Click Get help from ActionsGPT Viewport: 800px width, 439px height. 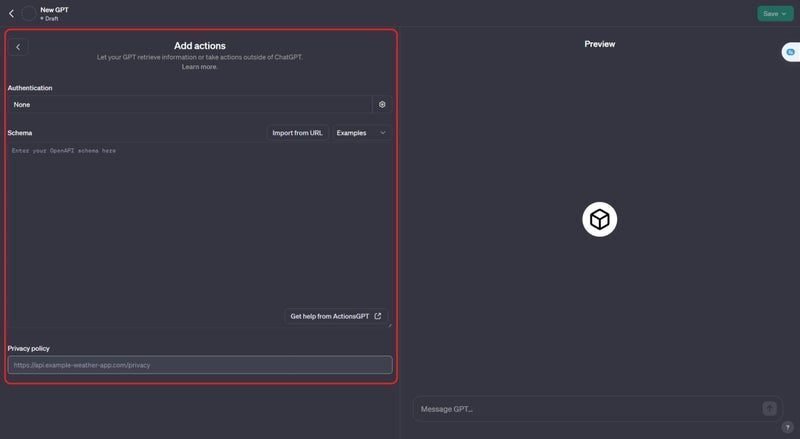[x=336, y=316]
